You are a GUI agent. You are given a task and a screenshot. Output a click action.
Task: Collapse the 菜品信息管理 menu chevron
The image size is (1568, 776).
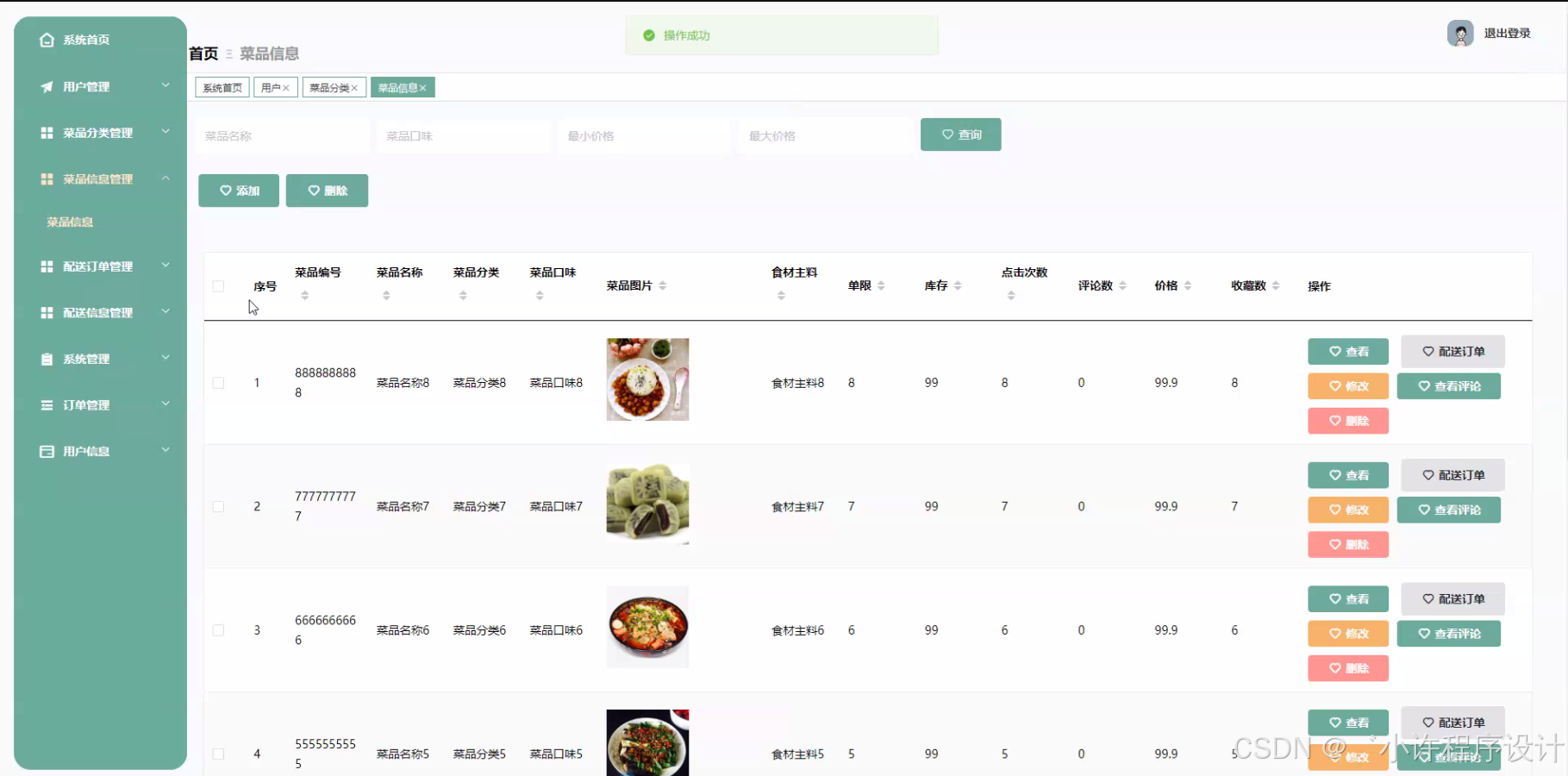[166, 178]
